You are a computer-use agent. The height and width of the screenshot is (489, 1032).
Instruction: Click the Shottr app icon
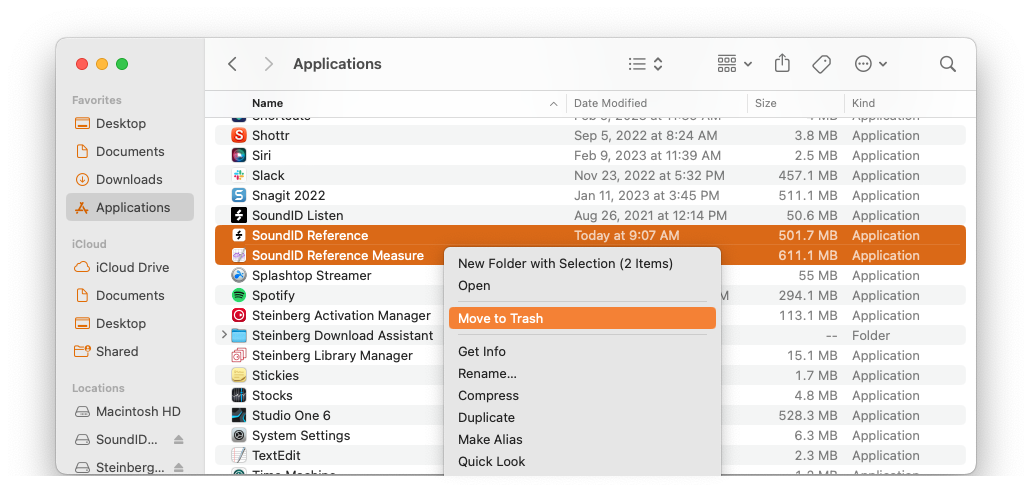coord(239,136)
